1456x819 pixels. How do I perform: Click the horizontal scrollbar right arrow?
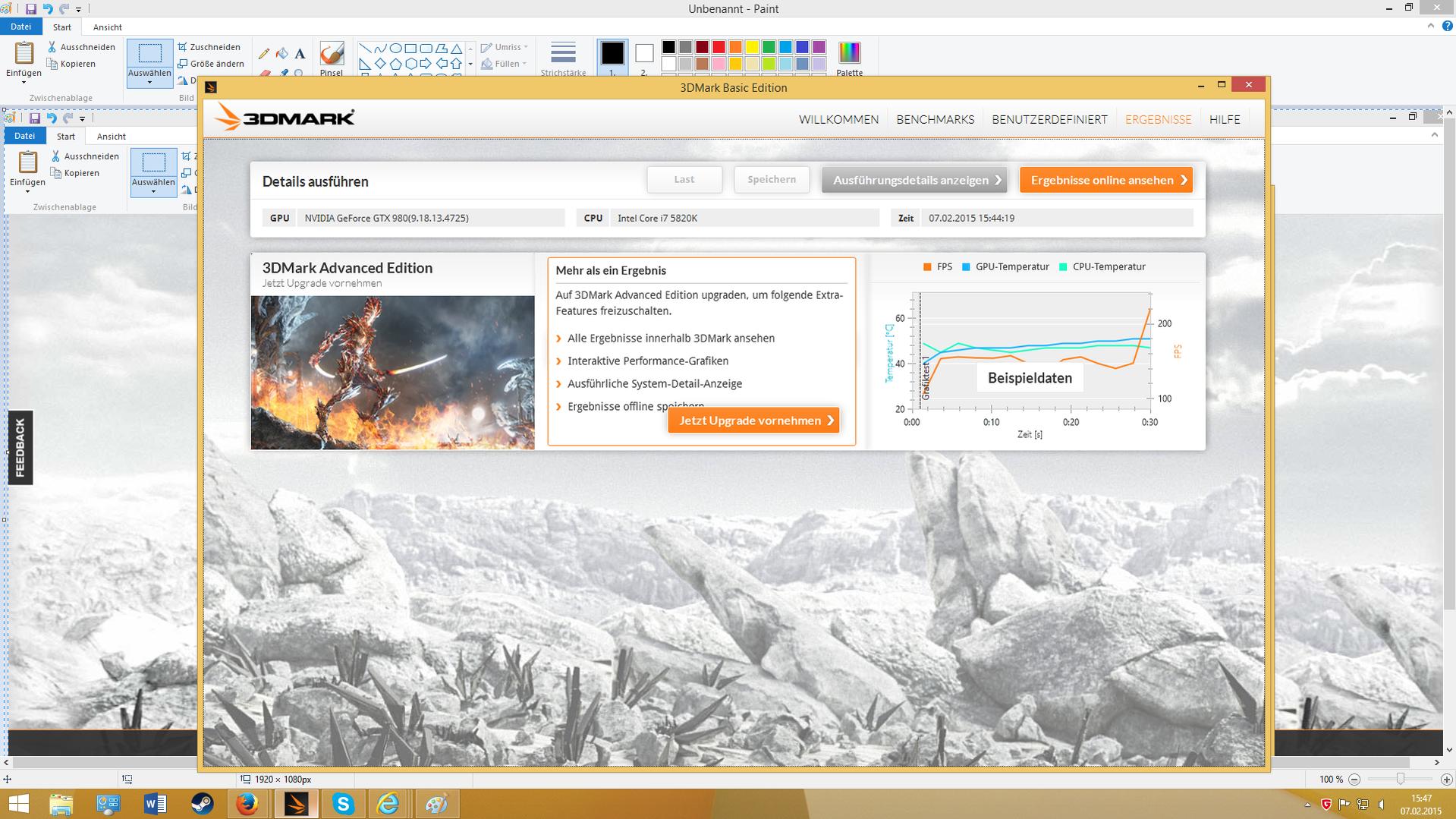(1436, 762)
